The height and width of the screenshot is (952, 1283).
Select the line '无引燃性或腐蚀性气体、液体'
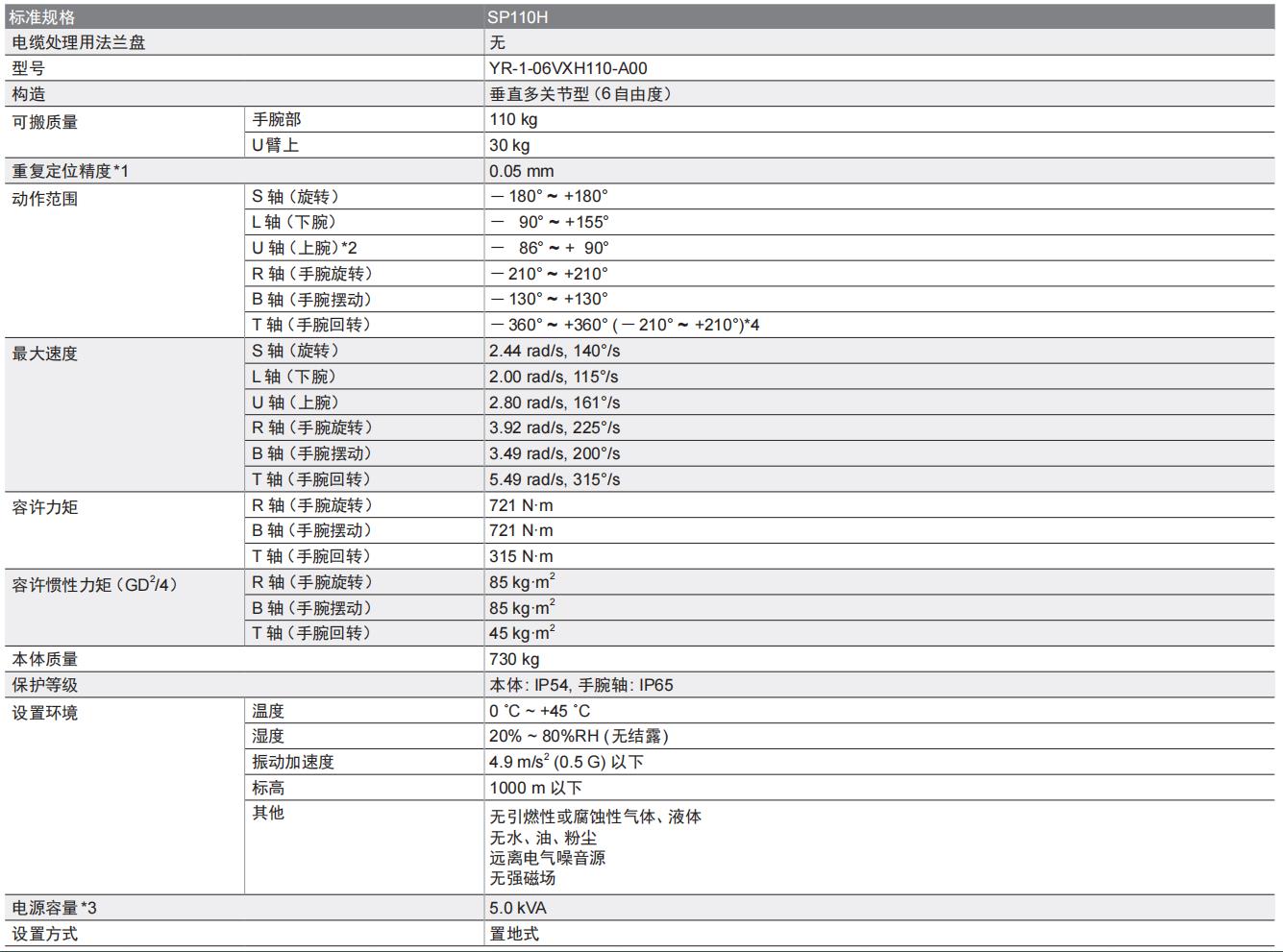(x=595, y=817)
